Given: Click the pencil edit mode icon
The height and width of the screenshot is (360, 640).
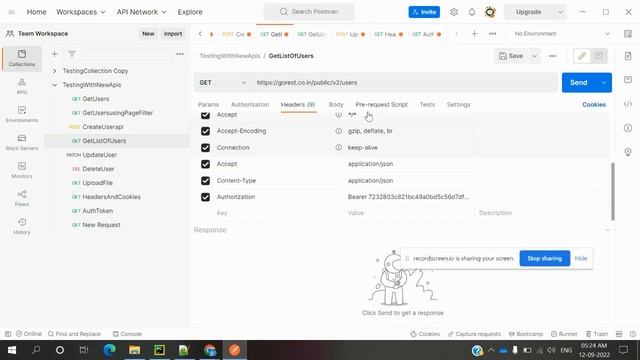Looking at the screenshot, I should [x=582, y=56].
